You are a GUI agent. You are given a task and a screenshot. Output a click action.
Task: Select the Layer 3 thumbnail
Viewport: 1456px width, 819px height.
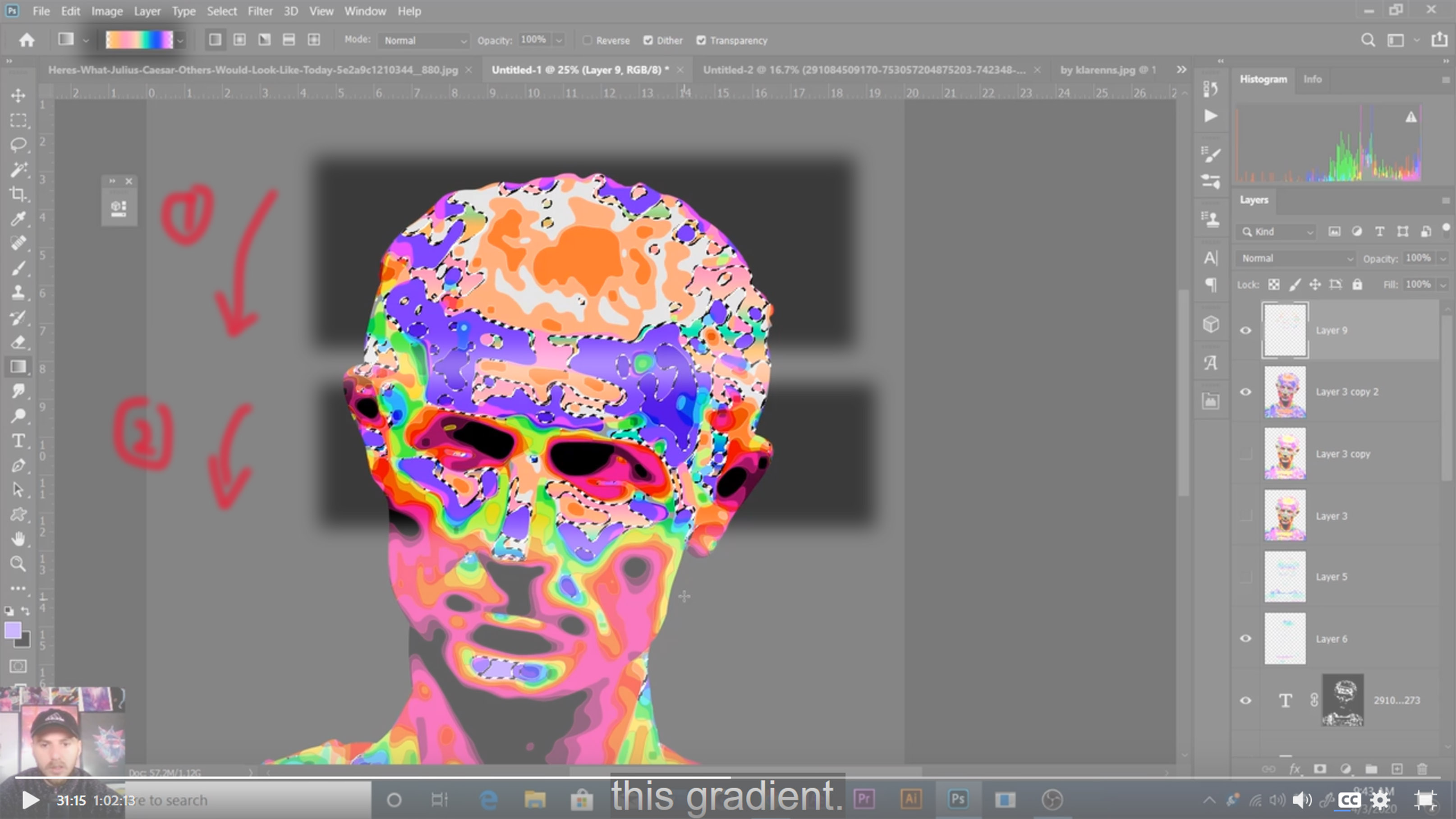(x=1285, y=515)
